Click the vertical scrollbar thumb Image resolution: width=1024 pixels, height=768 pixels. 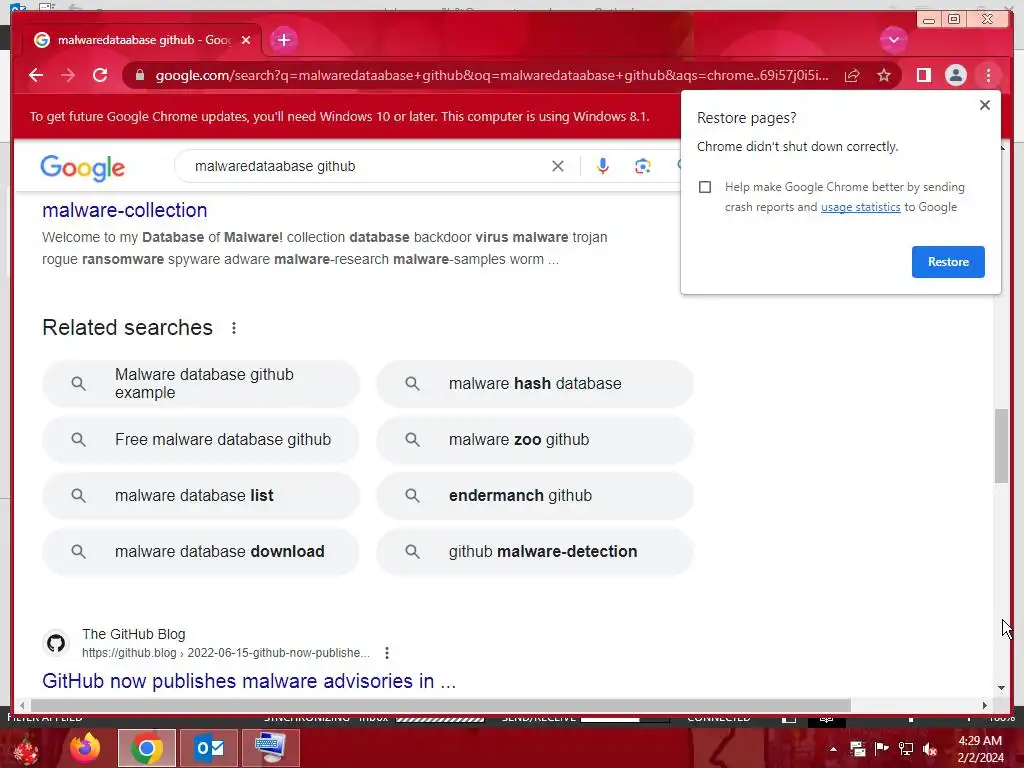tap(1001, 446)
